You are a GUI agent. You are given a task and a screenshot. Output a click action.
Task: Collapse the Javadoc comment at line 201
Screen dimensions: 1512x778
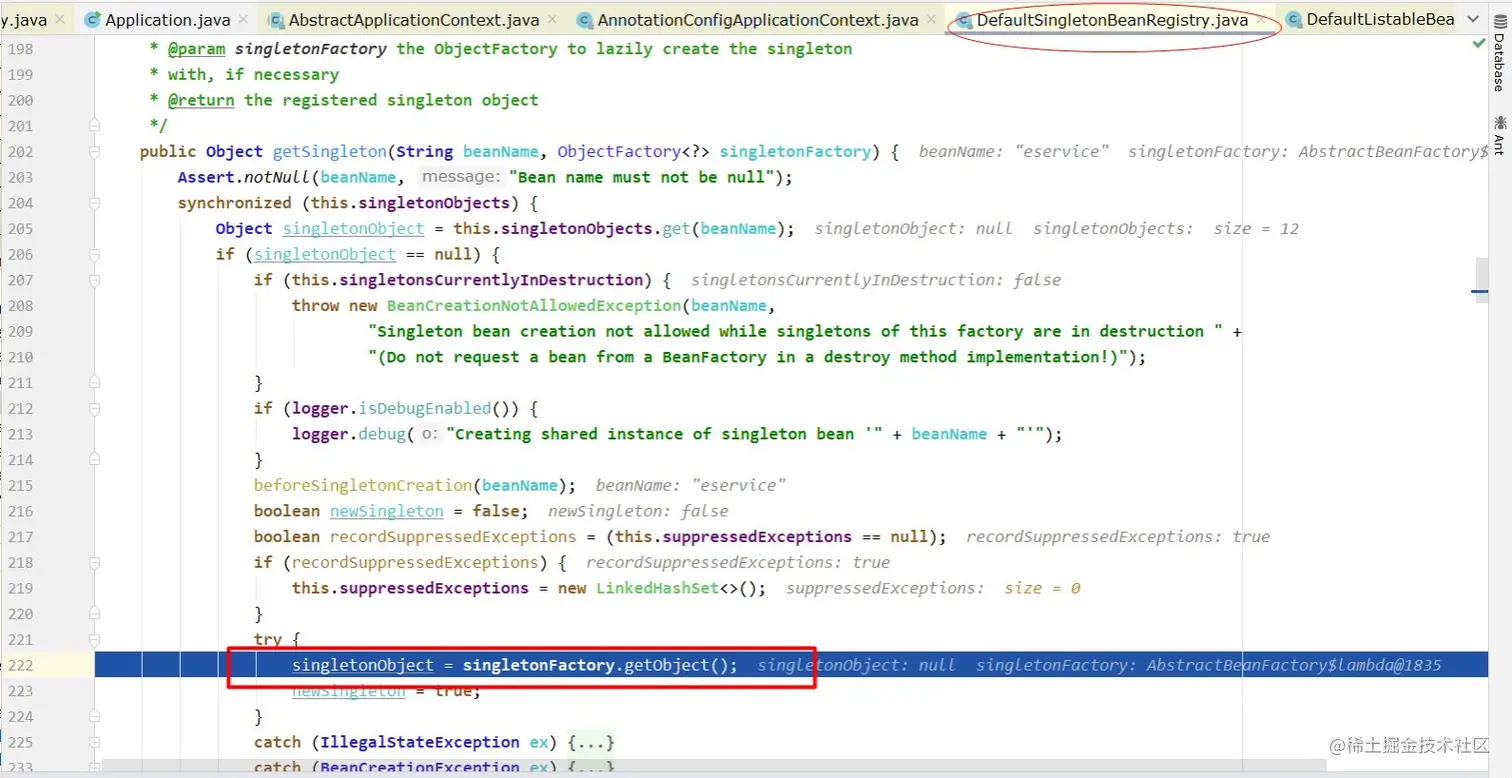point(94,126)
